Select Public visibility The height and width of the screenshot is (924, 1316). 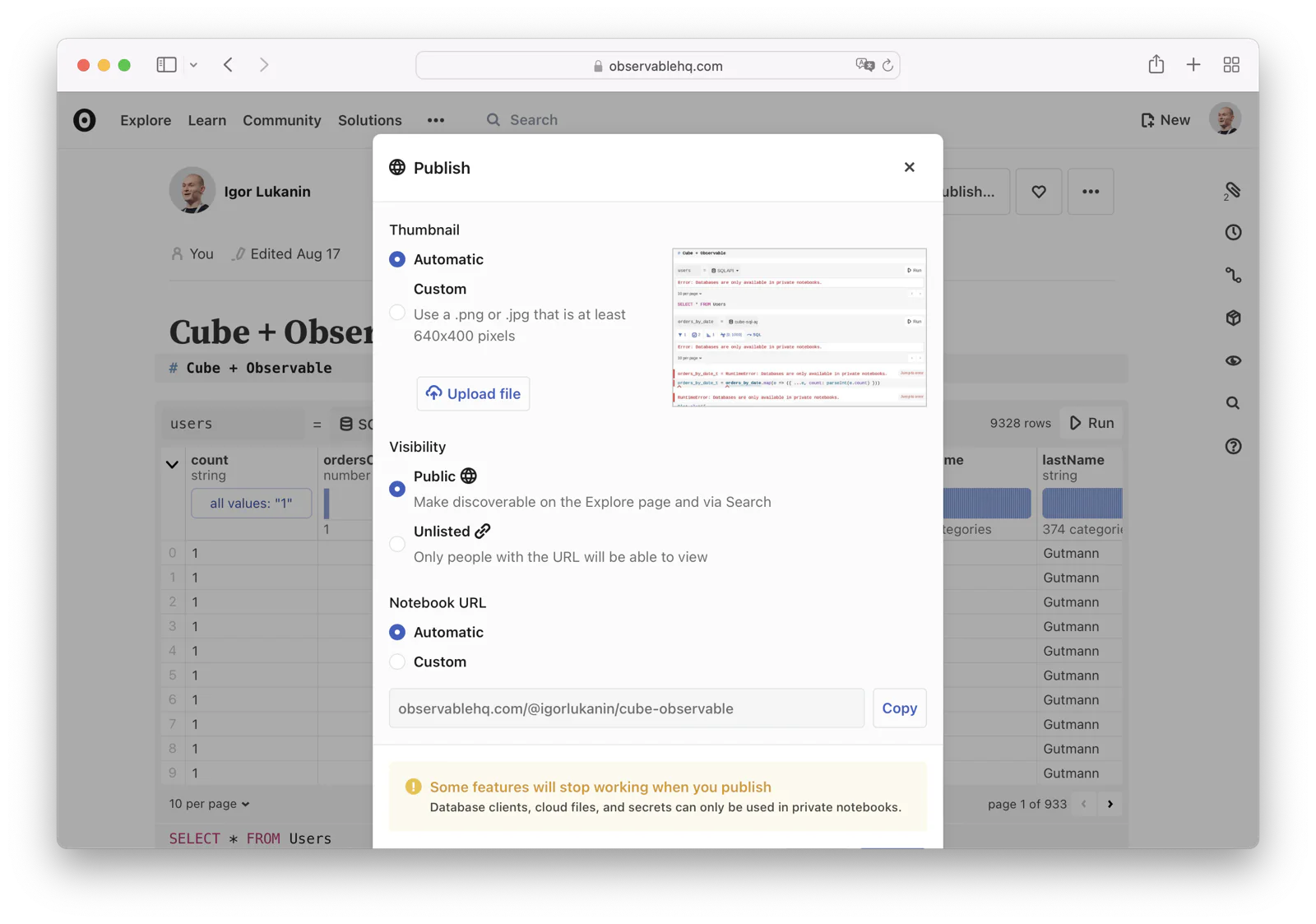click(x=397, y=489)
